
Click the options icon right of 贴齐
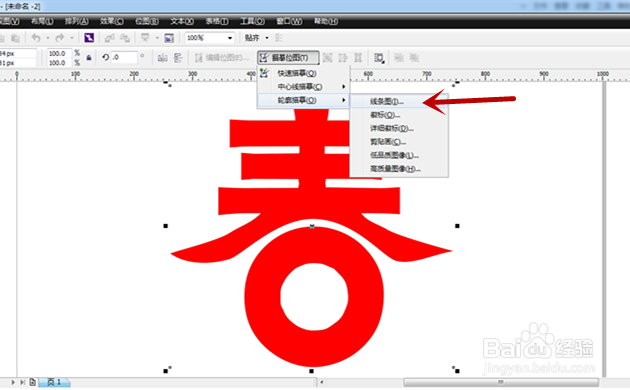pyautogui.click(x=278, y=38)
